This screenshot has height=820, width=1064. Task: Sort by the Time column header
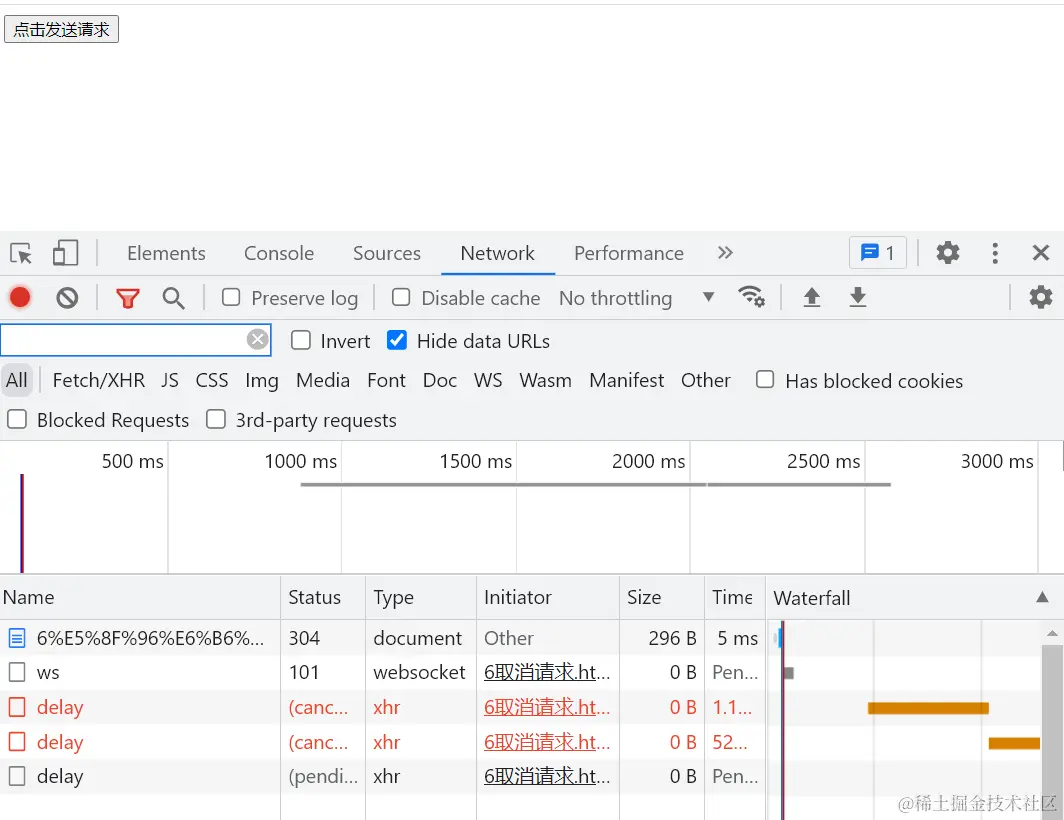735,597
